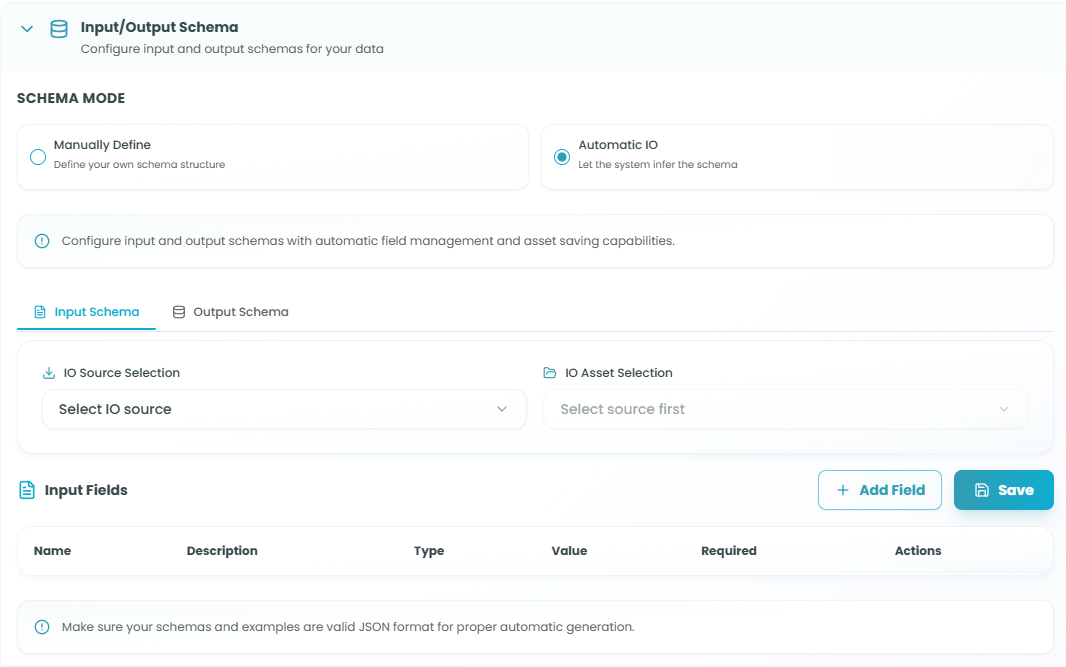Click the Save button
The width and height of the screenshot is (1066, 667).
click(1003, 490)
